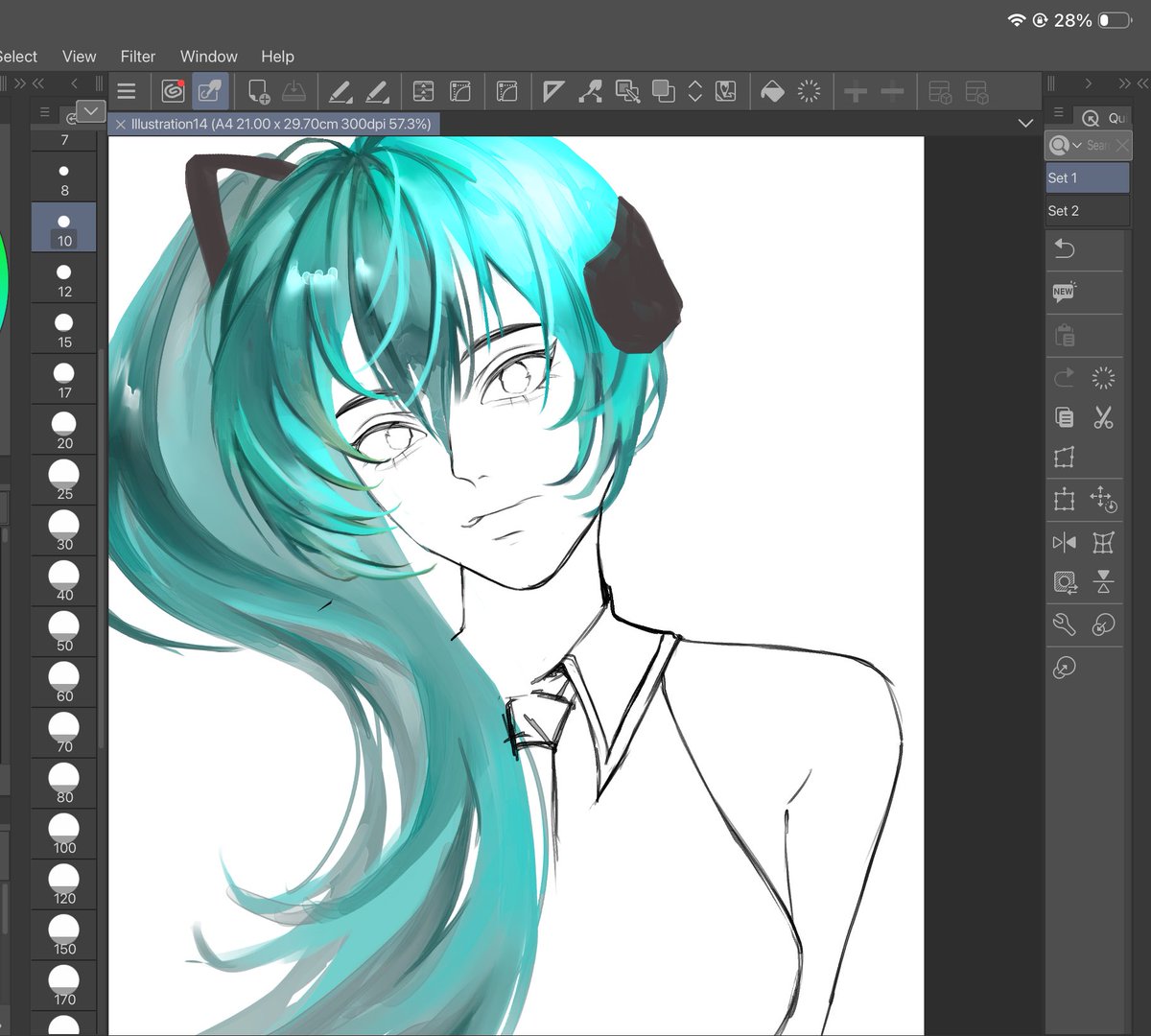Click the Scale/Rotate transform icon
Screen dimensions: 1151x1036
1065,500
